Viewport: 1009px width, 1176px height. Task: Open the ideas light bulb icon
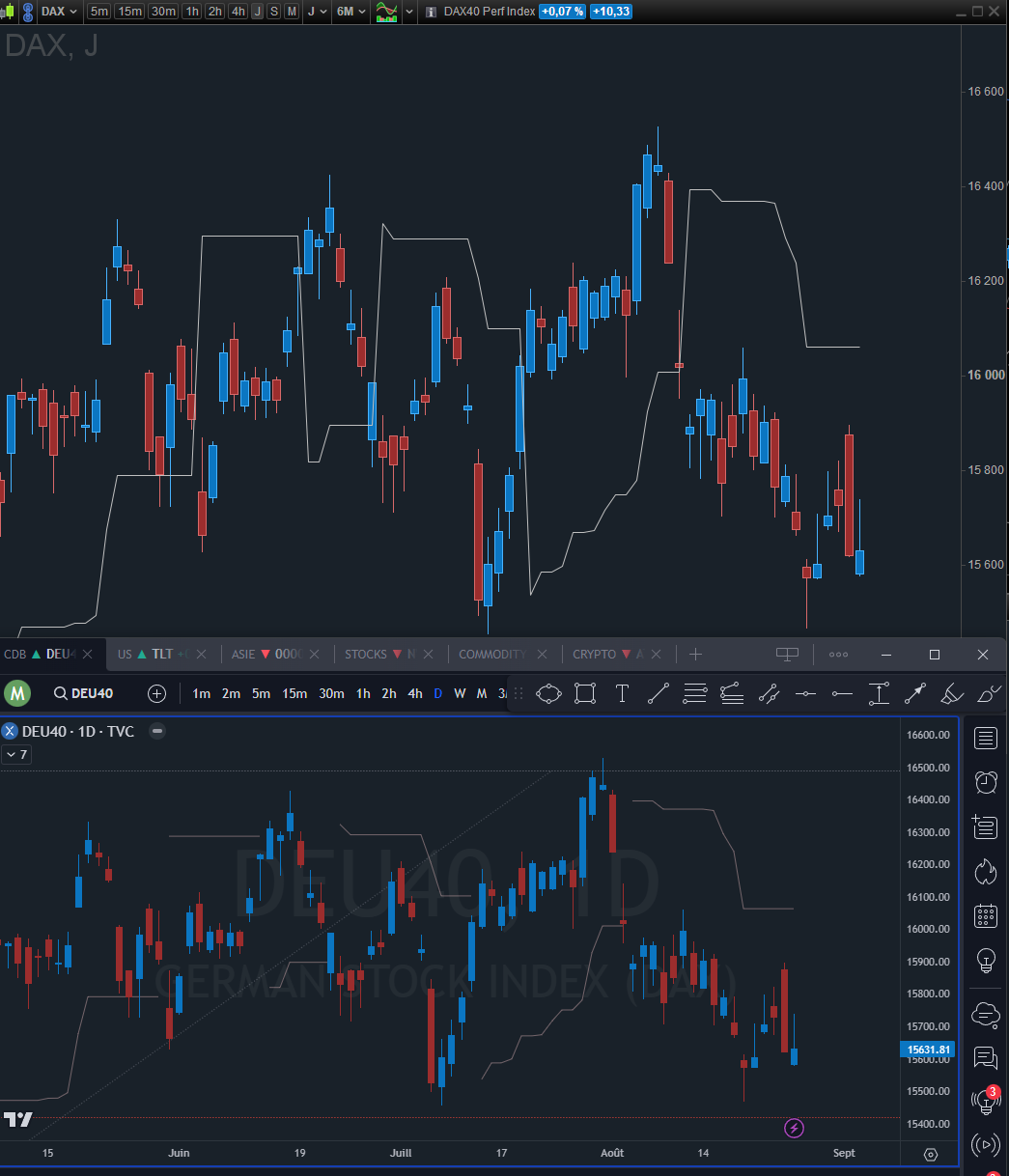pos(986,960)
